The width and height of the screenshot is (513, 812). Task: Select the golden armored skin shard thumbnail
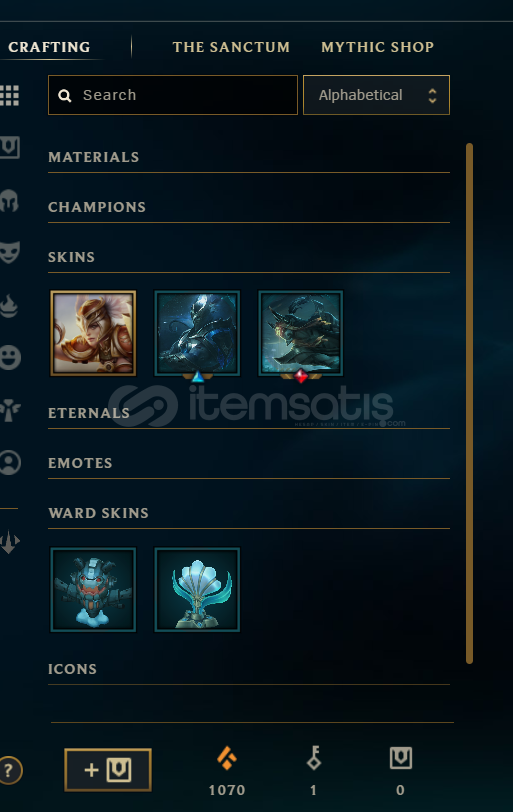[x=93, y=333]
